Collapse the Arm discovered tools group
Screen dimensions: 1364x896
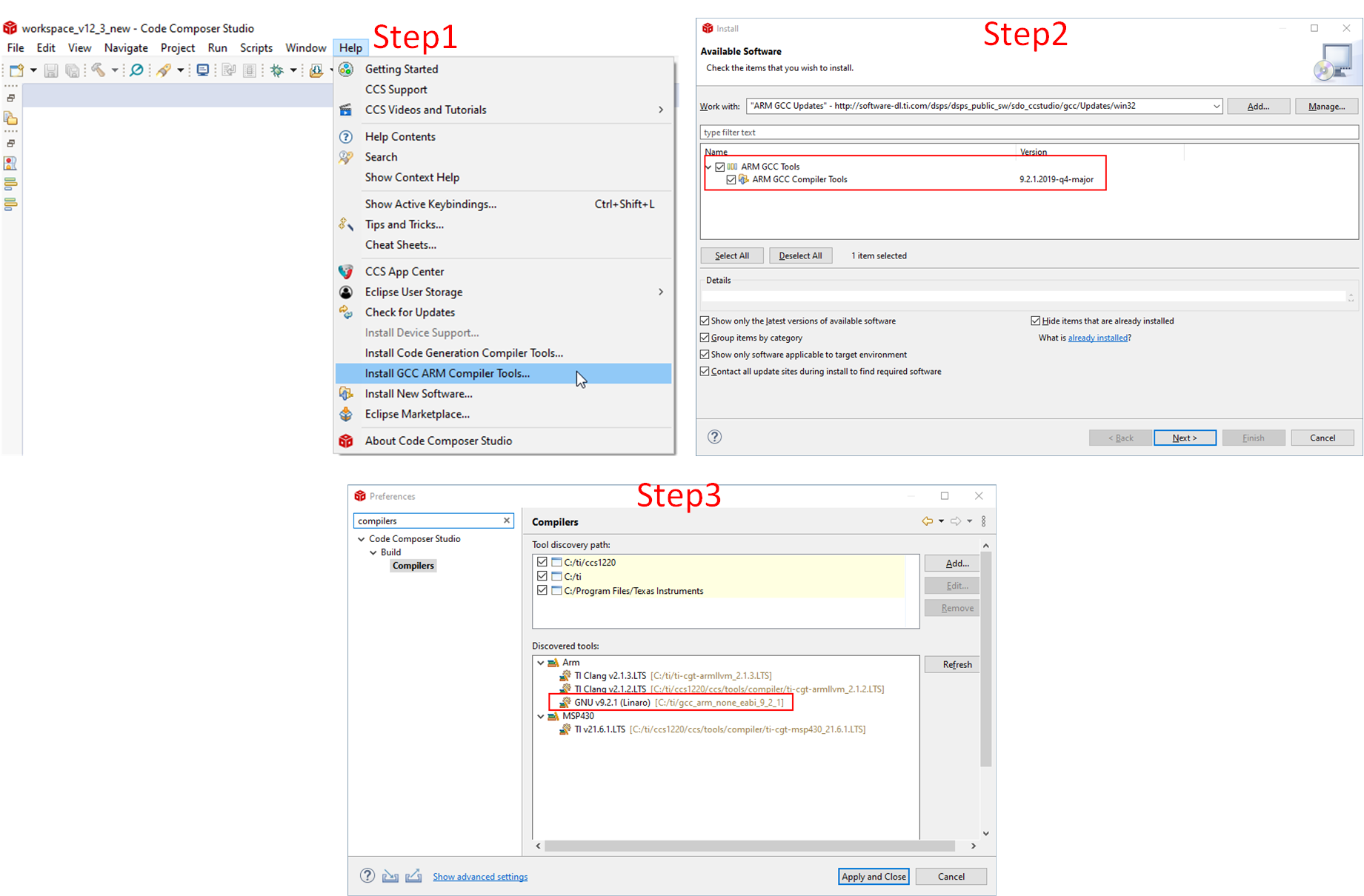pos(541,663)
